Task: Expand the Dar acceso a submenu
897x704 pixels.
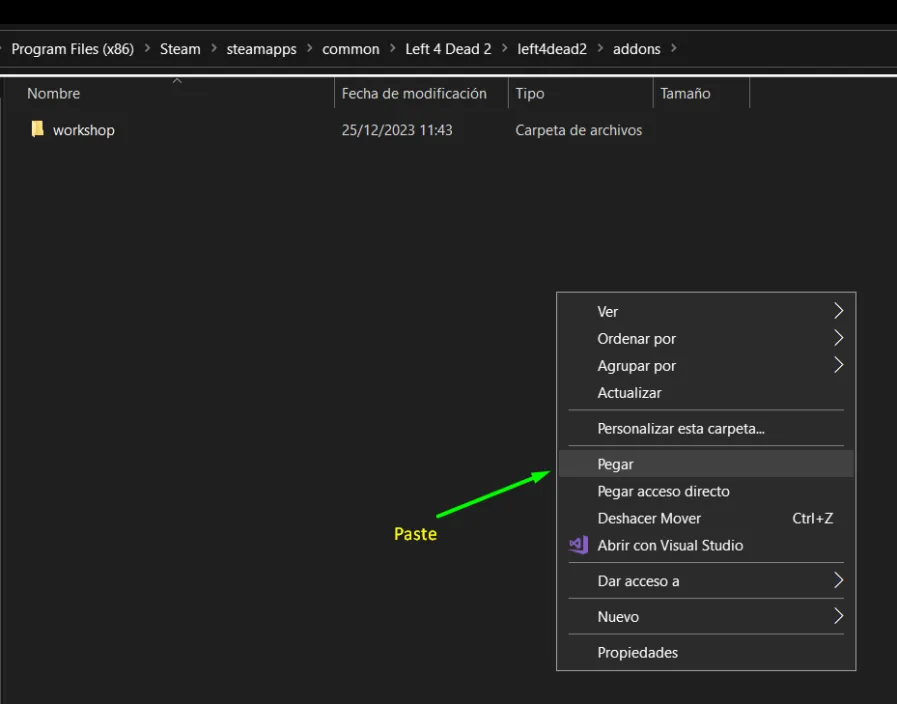Action: (706, 581)
